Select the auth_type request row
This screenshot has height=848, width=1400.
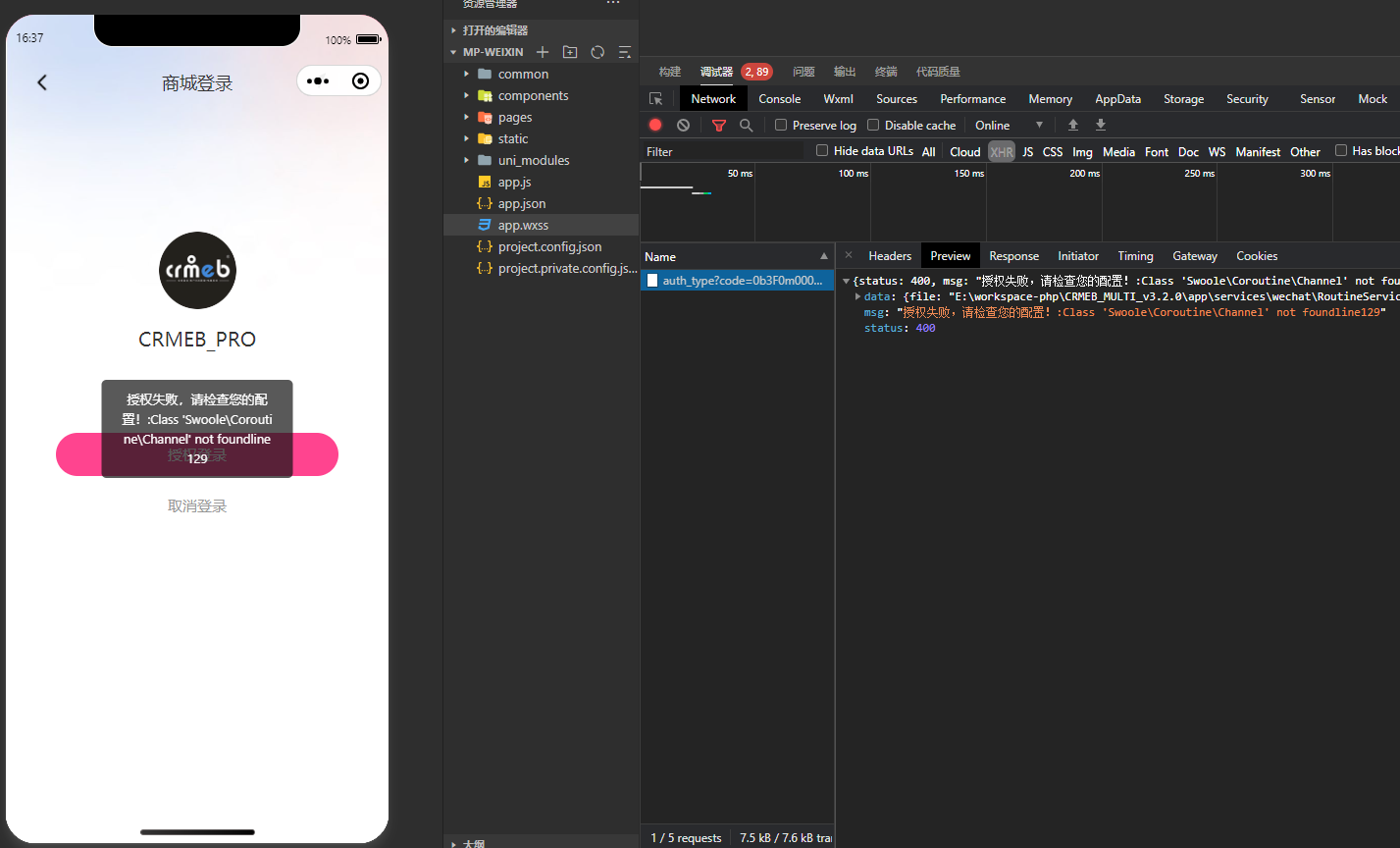pos(737,280)
